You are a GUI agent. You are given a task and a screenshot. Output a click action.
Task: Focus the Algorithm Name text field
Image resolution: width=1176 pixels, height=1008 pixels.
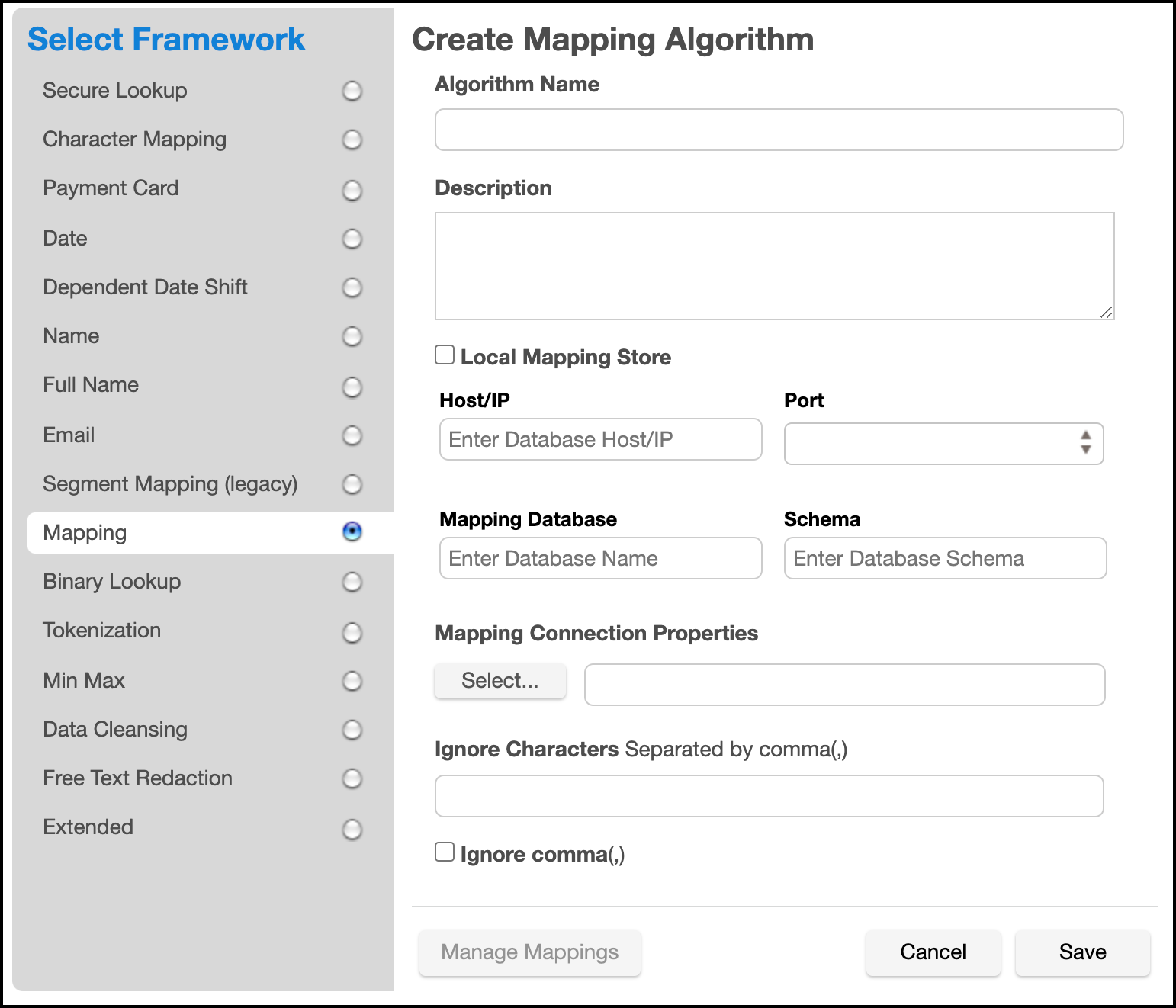[x=779, y=130]
